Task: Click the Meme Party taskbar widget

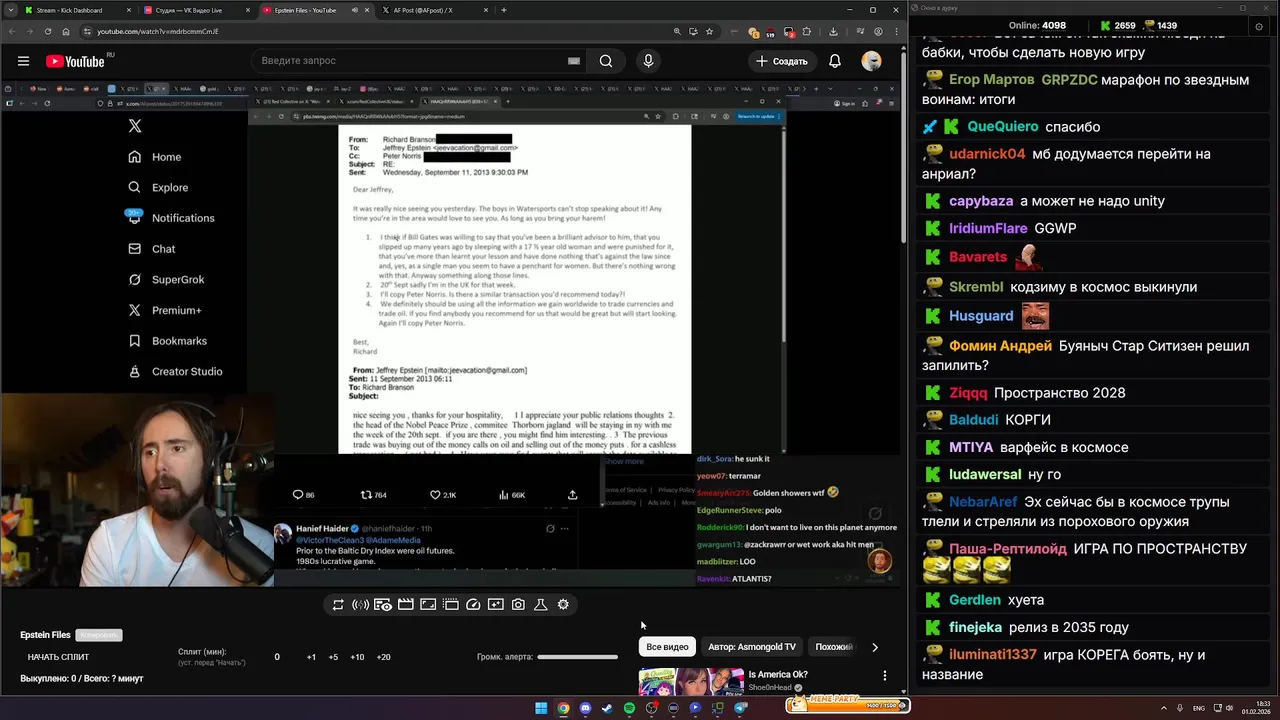Action: click(848, 704)
